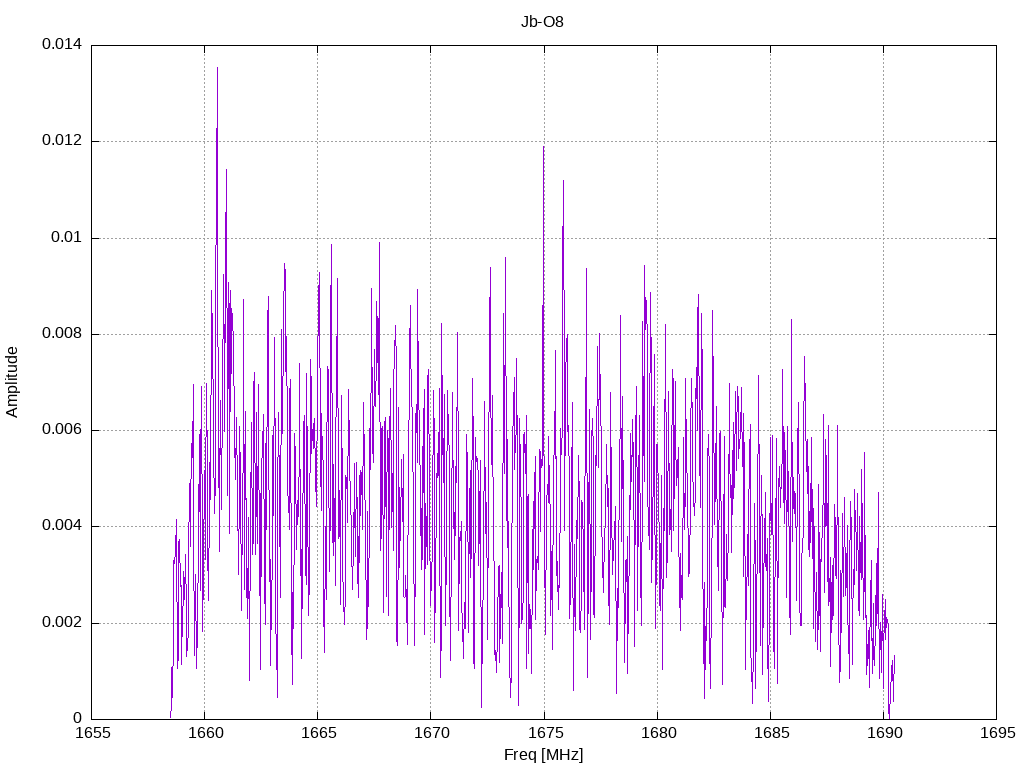Select the Amplitude y-axis label
This screenshot has width=1024, height=768.
tap(12, 382)
